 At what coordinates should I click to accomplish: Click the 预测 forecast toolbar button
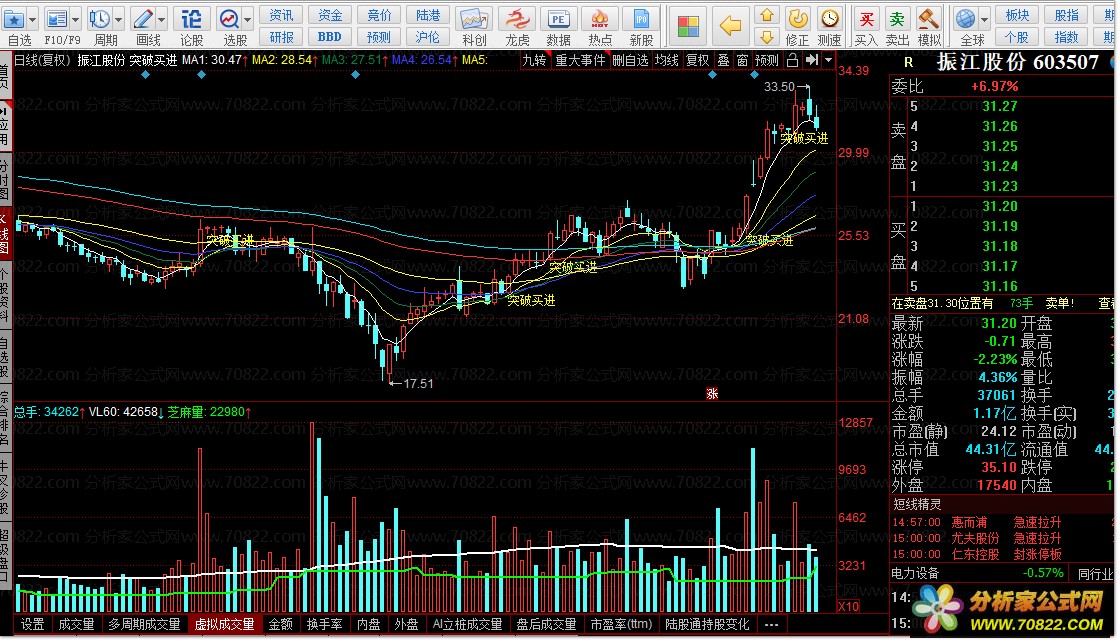tap(379, 36)
